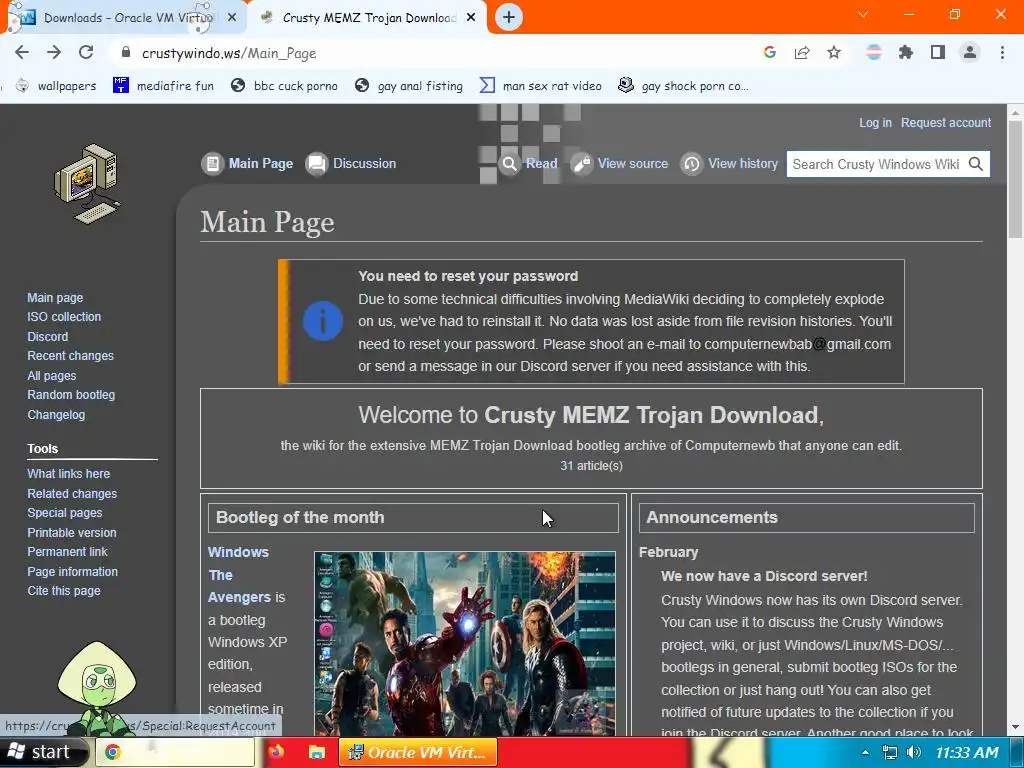
Task: Open a new browser tab
Action: (509, 17)
